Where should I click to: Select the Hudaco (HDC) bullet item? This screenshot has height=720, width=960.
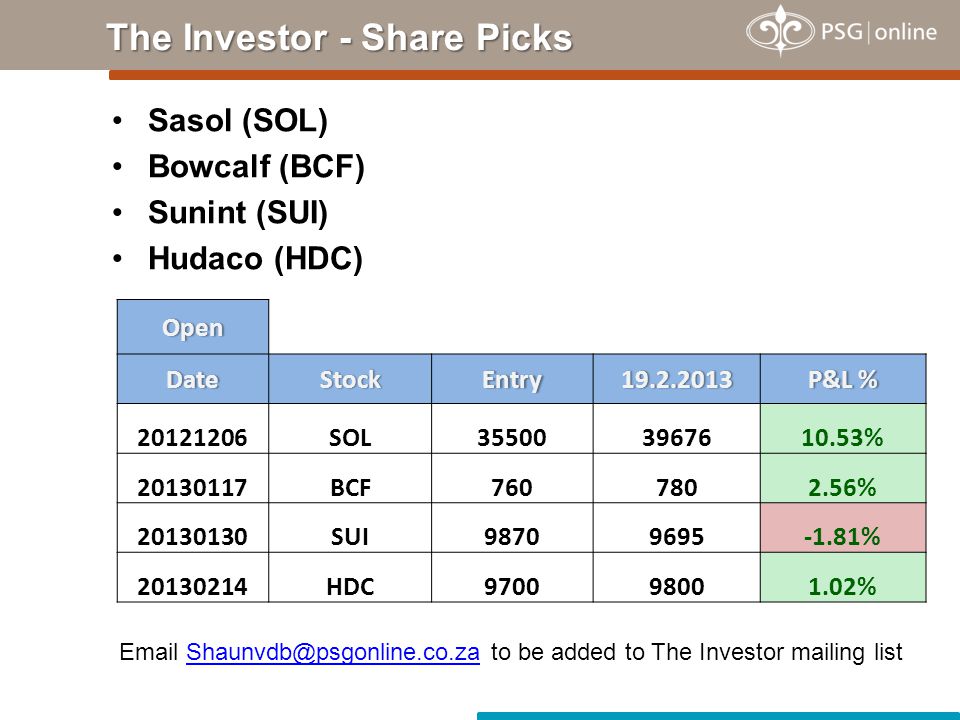click(x=255, y=258)
